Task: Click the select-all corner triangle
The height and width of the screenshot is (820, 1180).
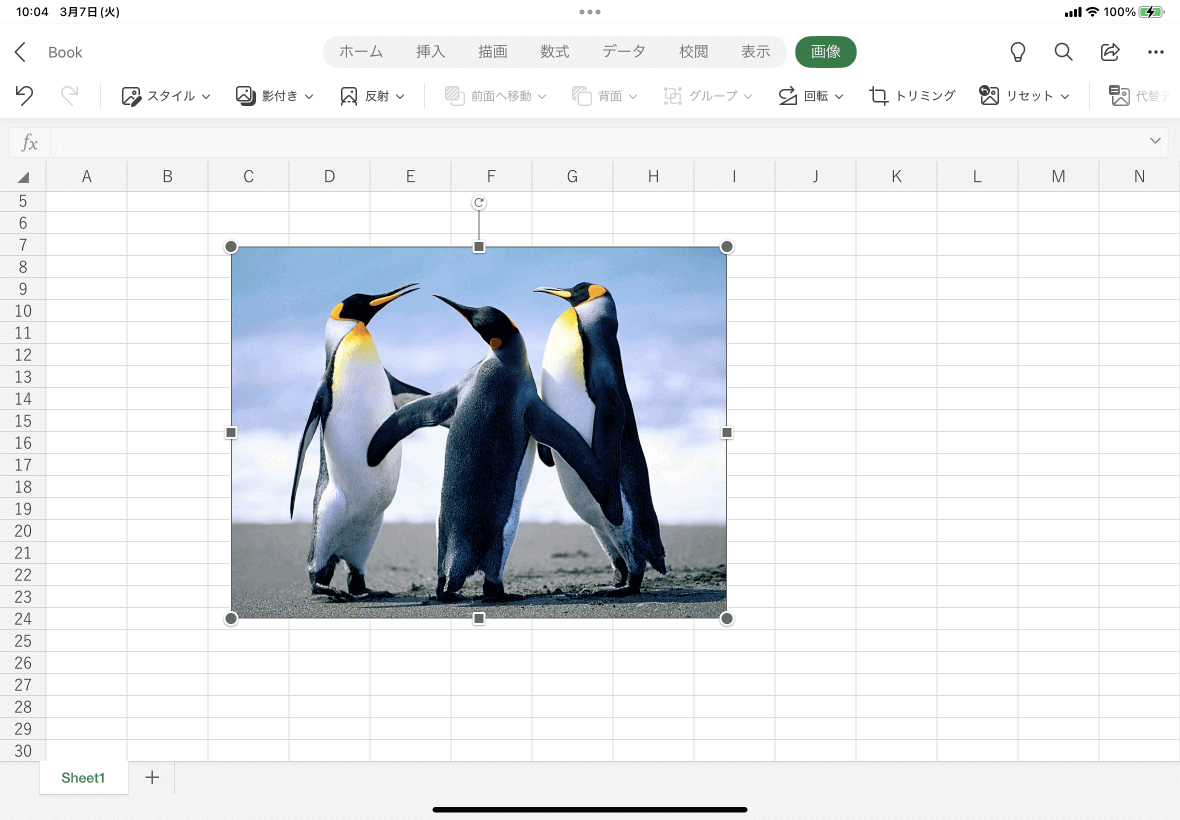Action: click(23, 178)
